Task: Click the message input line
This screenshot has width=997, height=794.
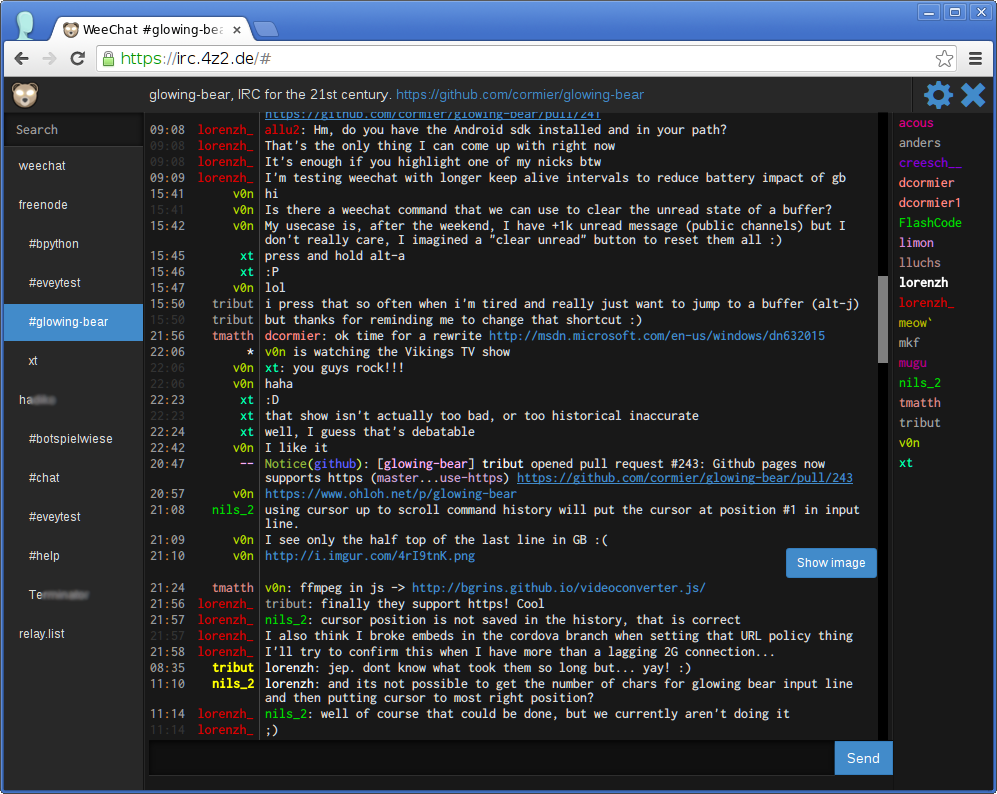Action: coord(492,758)
